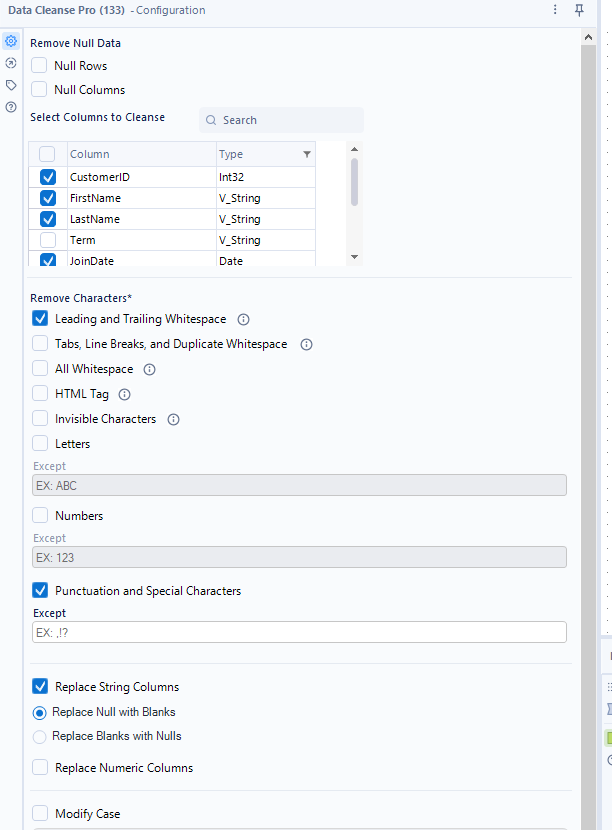612x830 pixels.
Task: Open the three-dot options menu
Action: click(555, 10)
